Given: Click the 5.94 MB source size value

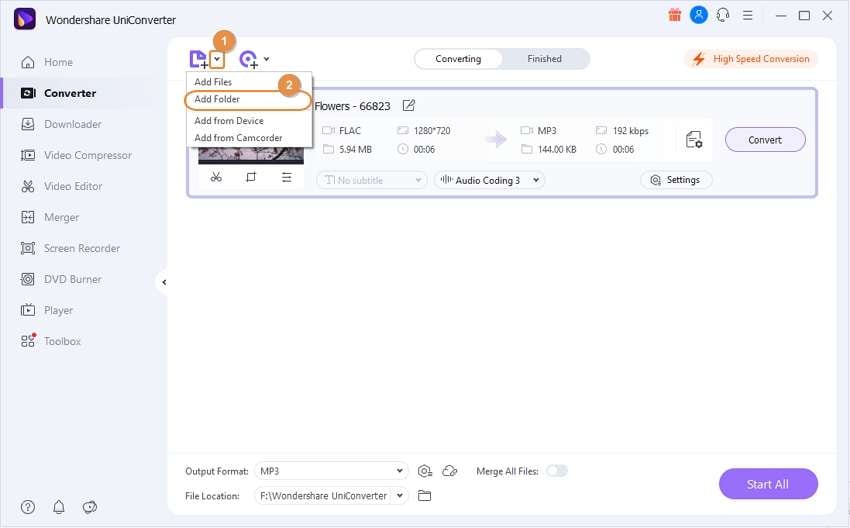Looking at the screenshot, I should pyautogui.click(x=356, y=149).
